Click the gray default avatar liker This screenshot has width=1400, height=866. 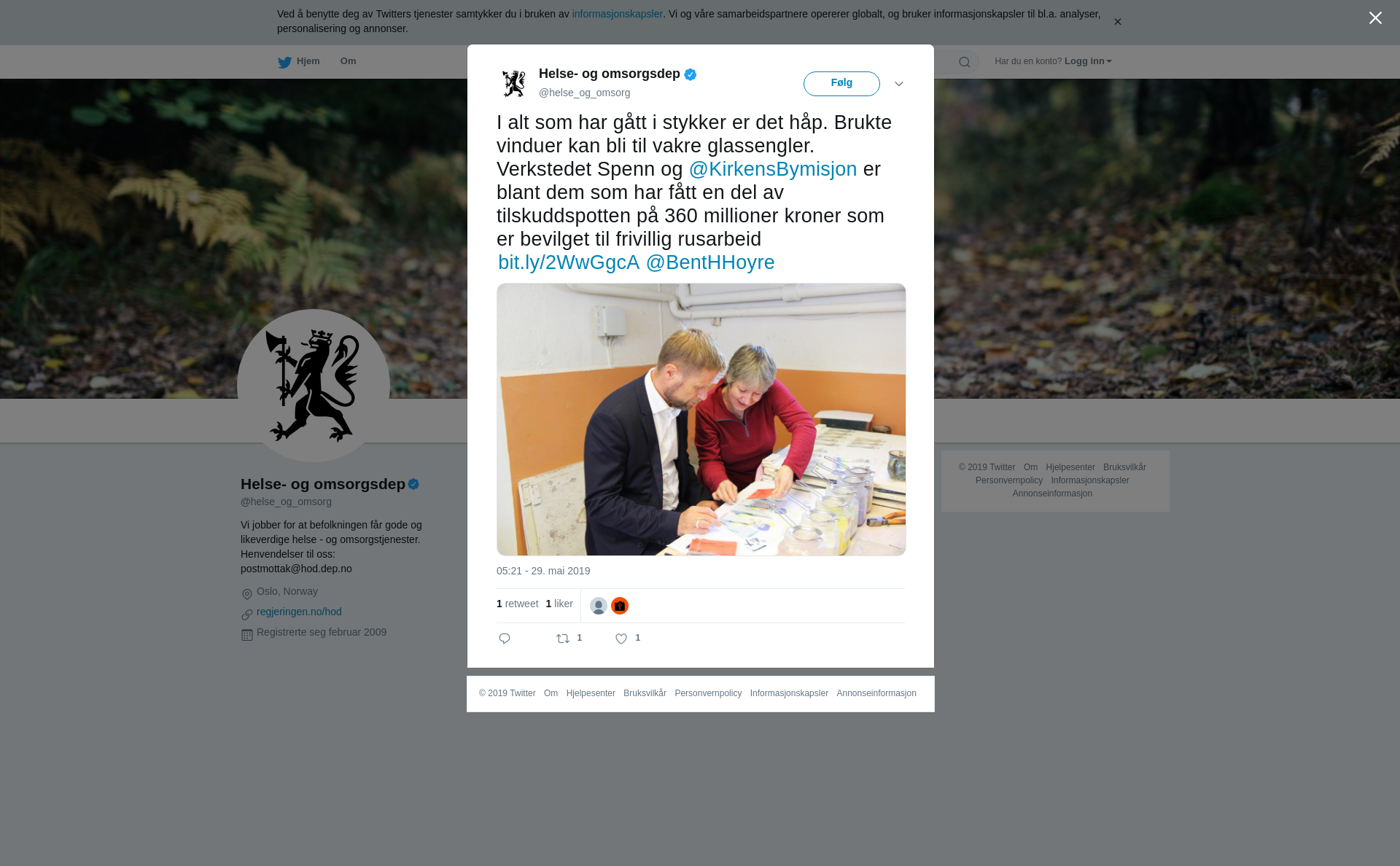[599, 606]
